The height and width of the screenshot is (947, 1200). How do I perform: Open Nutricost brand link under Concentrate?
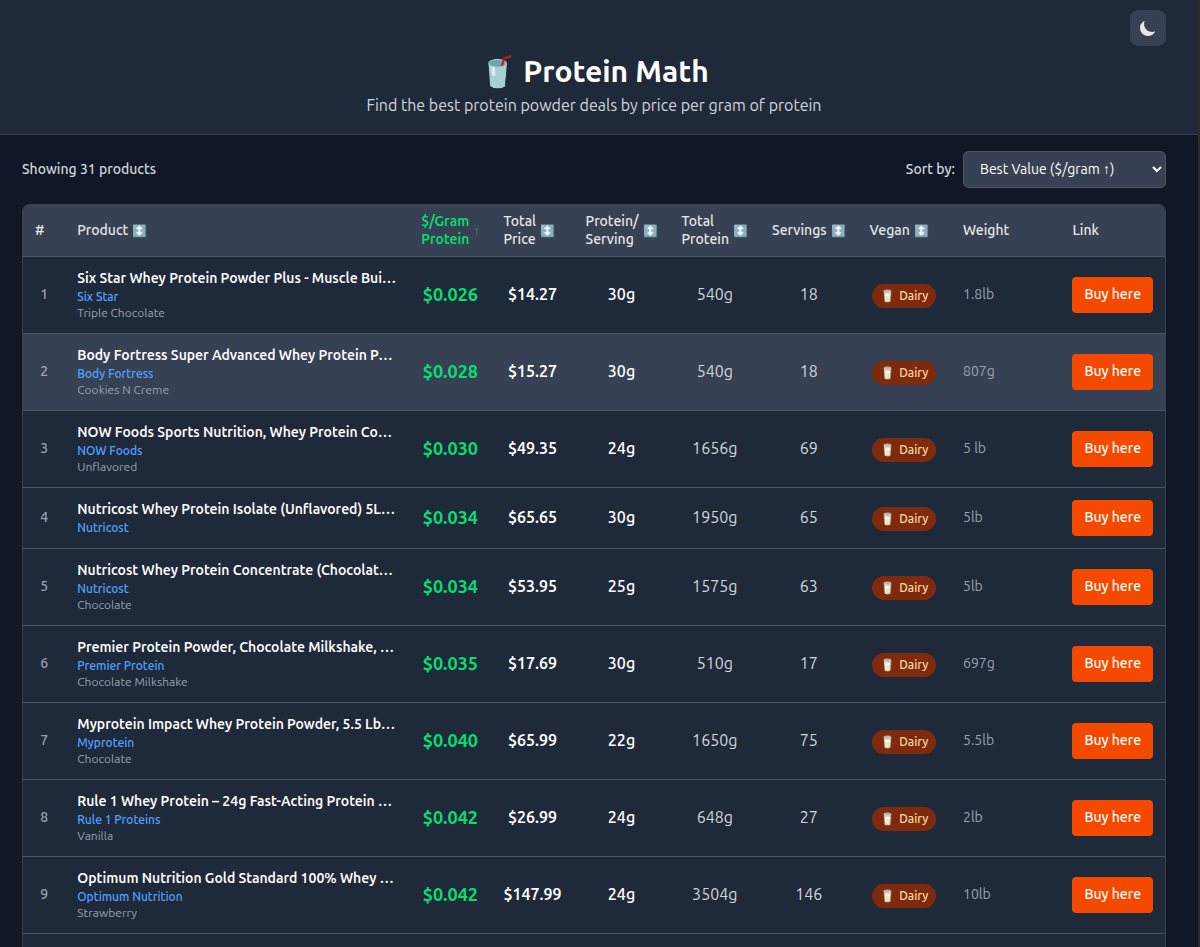pyautogui.click(x=103, y=589)
